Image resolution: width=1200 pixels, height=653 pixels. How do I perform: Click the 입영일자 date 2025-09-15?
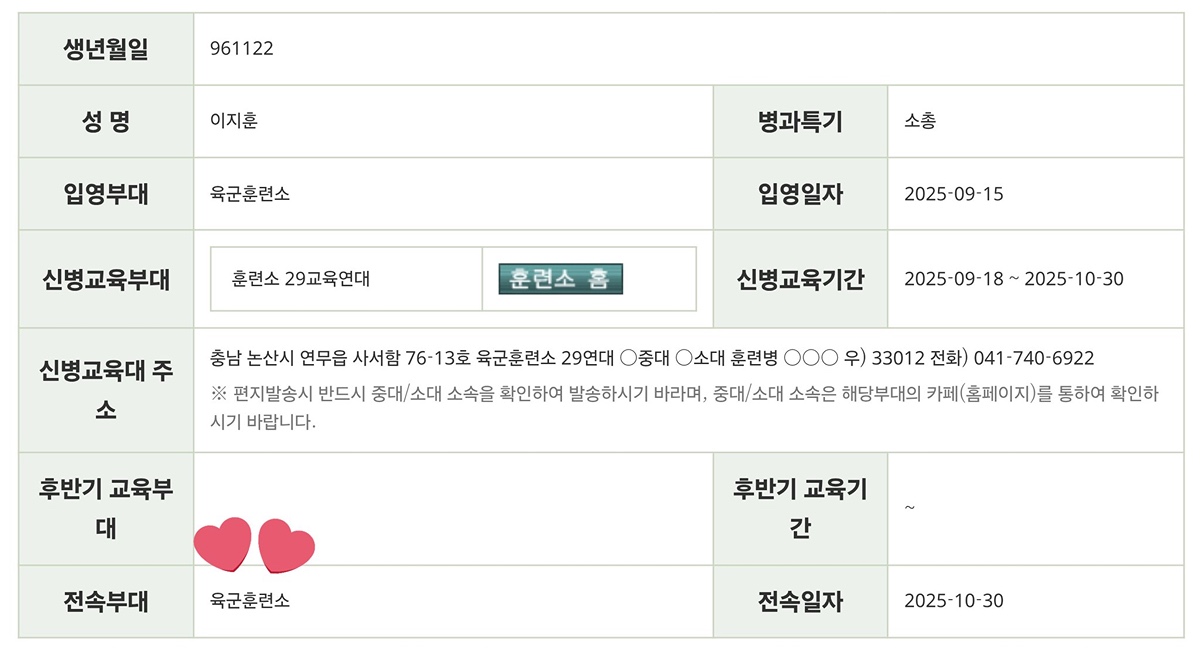pyautogui.click(x=953, y=194)
